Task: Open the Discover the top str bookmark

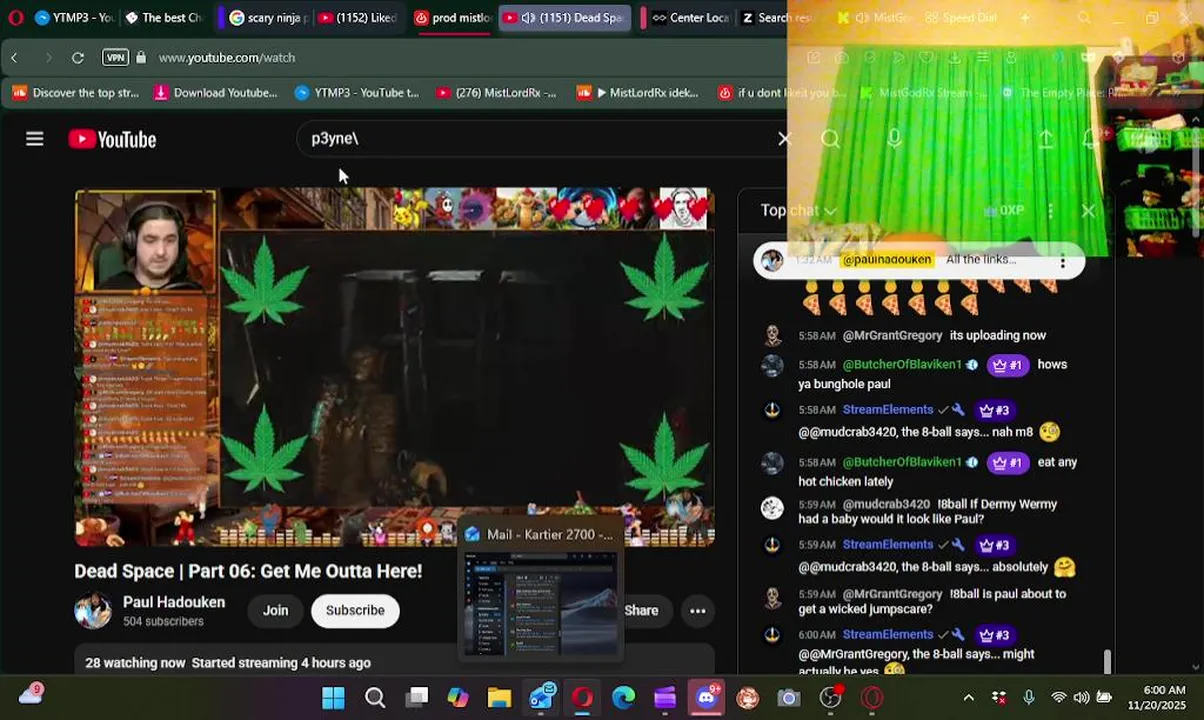Action: [76, 93]
